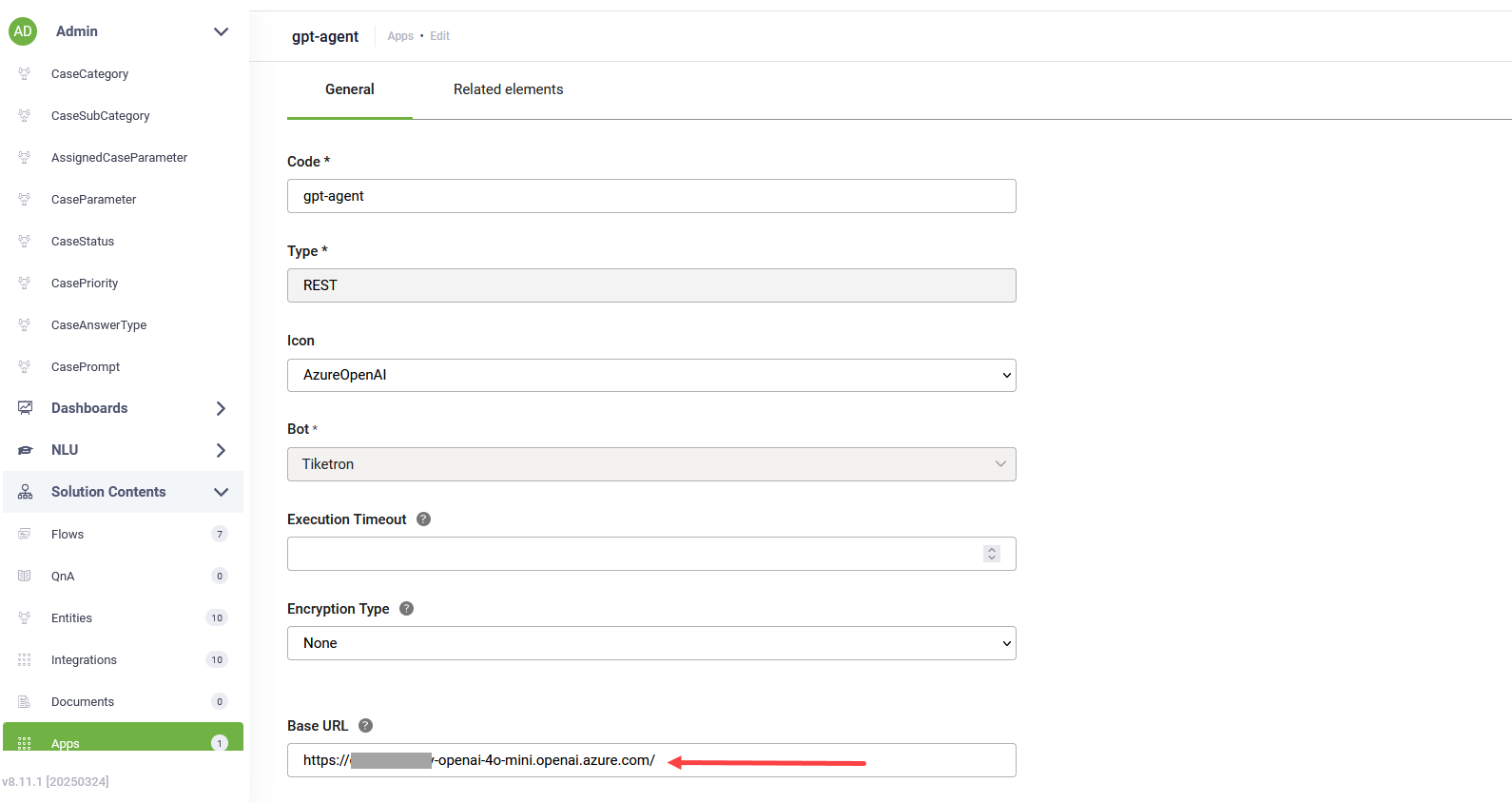
Task: Click the Encryption Type help icon
Action: pyautogui.click(x=407, y=609)
